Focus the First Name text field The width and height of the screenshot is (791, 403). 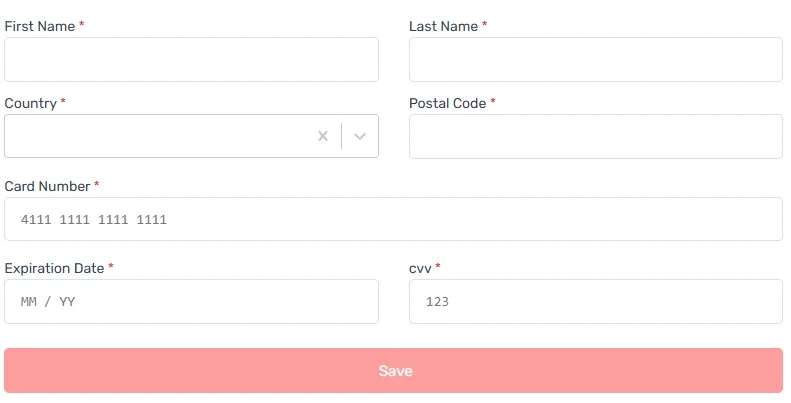[x=191, y=60]
